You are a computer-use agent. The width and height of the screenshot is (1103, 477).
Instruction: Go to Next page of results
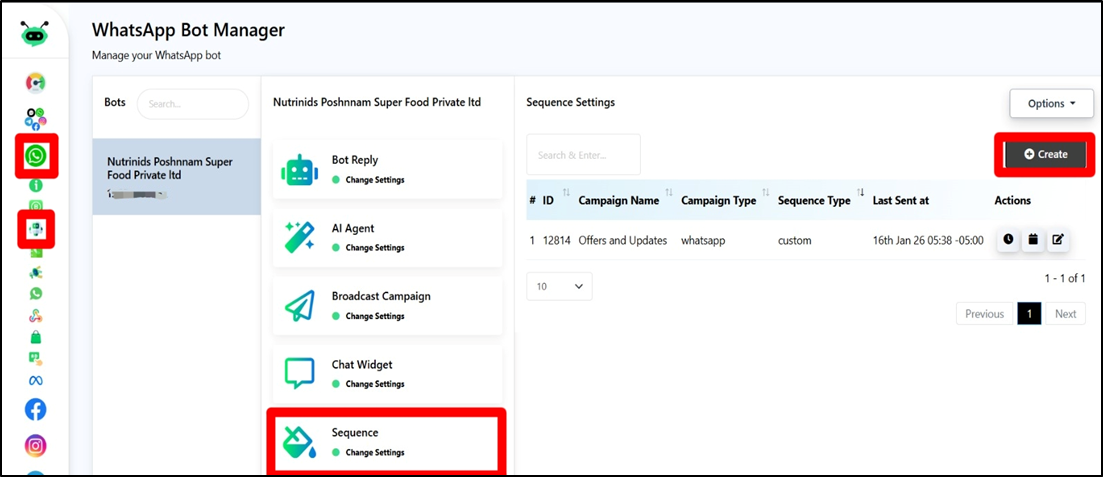click(1065, 314)
